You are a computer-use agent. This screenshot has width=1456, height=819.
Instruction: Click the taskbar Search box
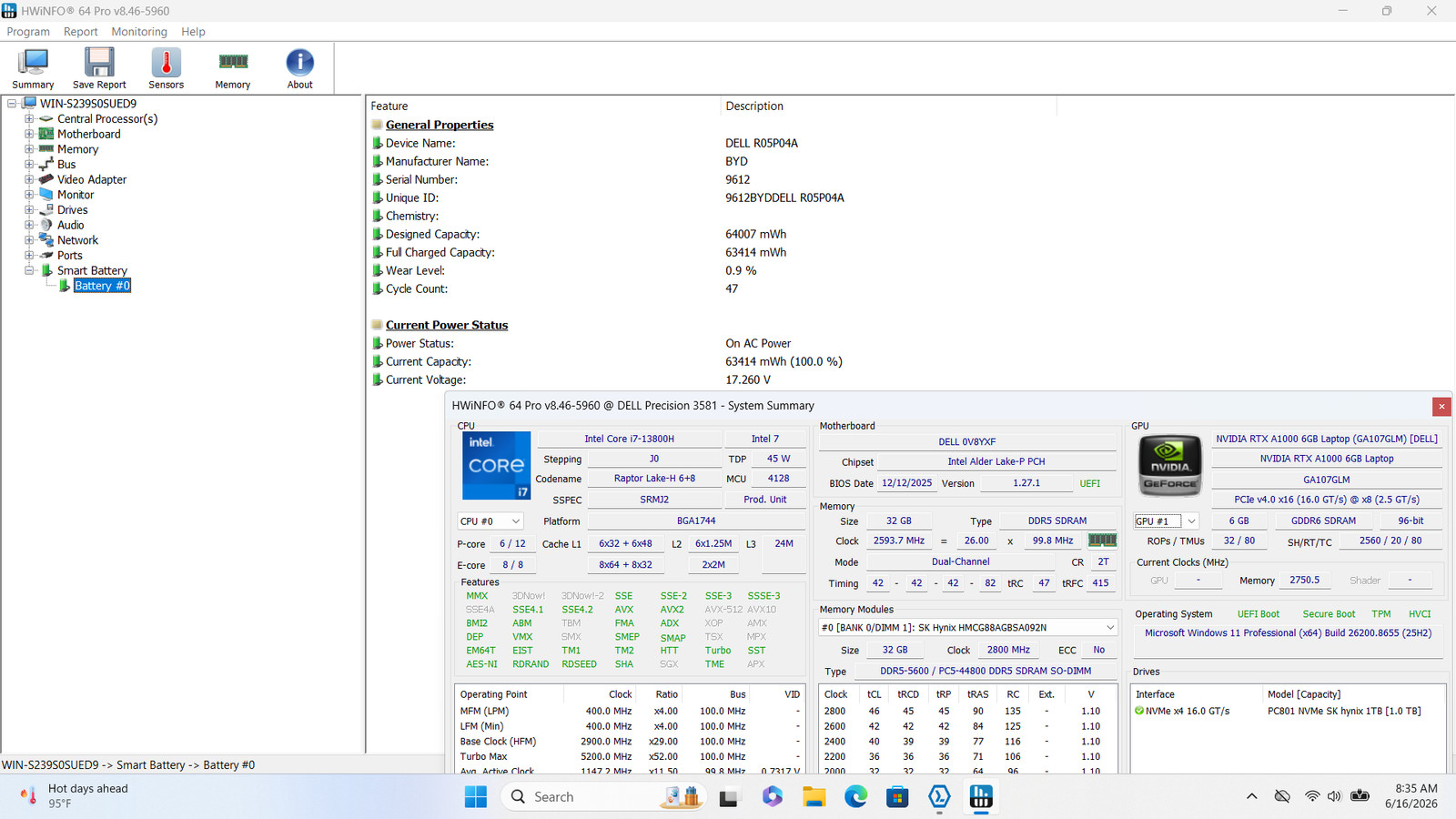pyautogui.click(x=602, y=797)
